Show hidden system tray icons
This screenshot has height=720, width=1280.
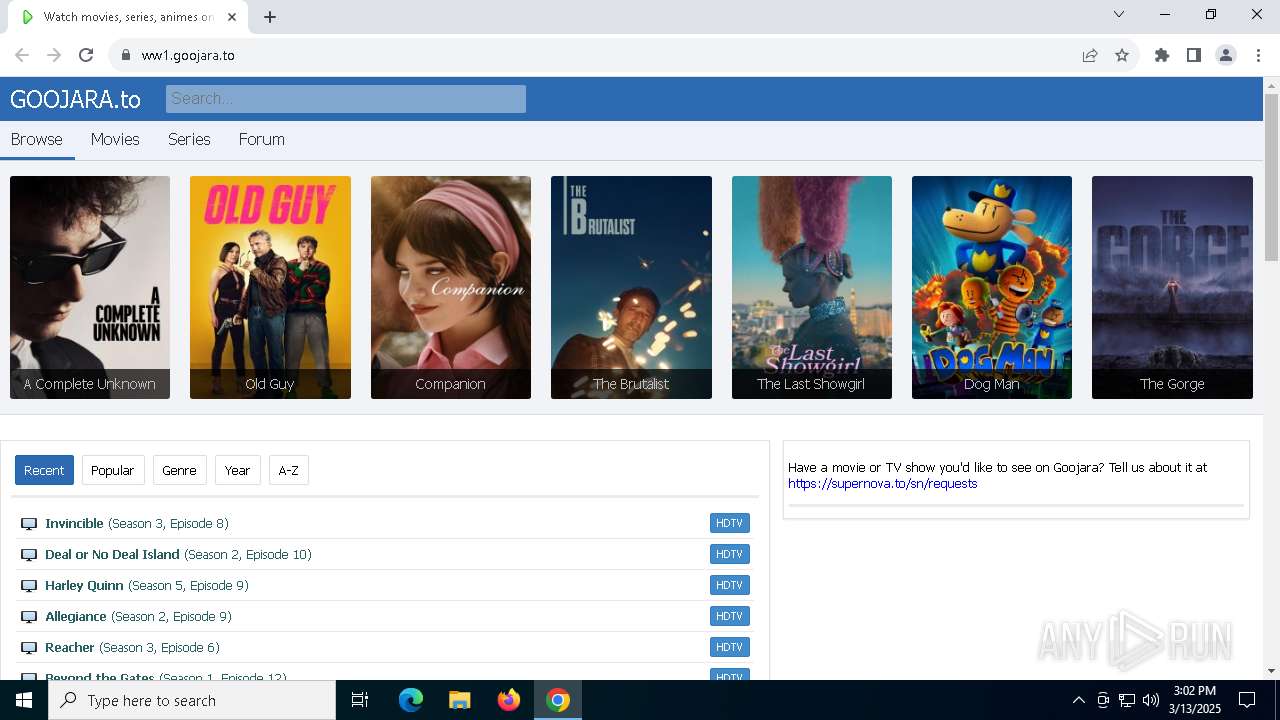pos(1078,700)
